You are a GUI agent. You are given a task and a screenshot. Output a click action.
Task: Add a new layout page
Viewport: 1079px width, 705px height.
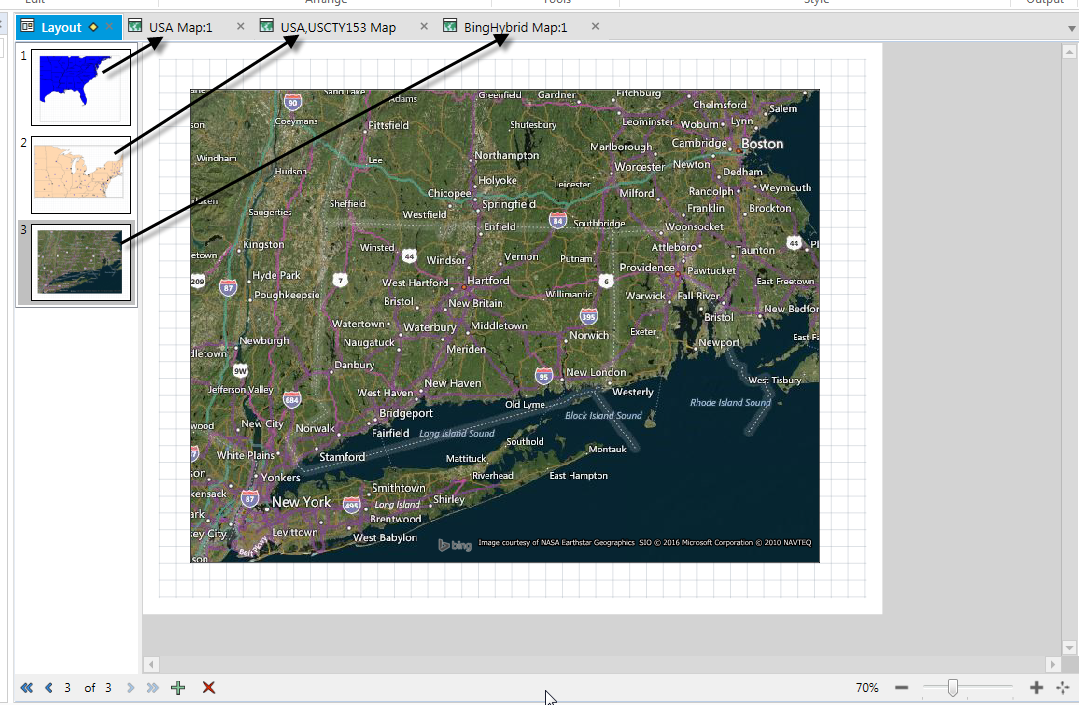[x=178, y=687]
